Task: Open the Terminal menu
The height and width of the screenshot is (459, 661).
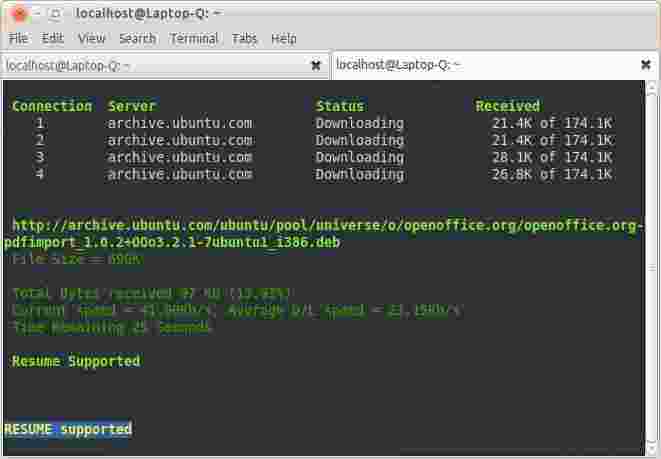Action: coord(194,39)
